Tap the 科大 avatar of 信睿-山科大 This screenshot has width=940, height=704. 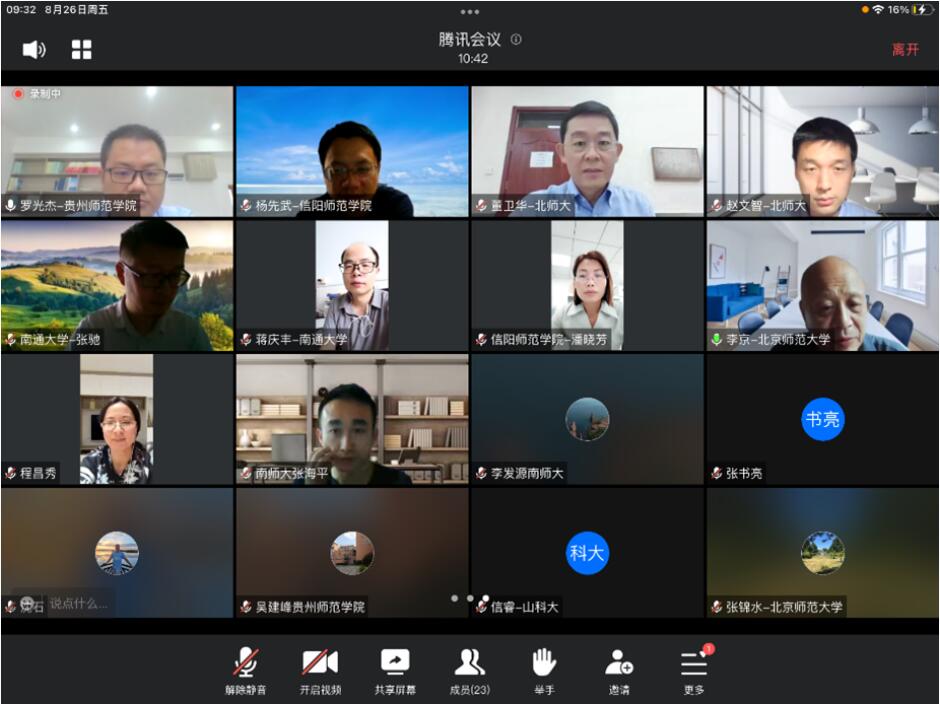click(587, 553)
